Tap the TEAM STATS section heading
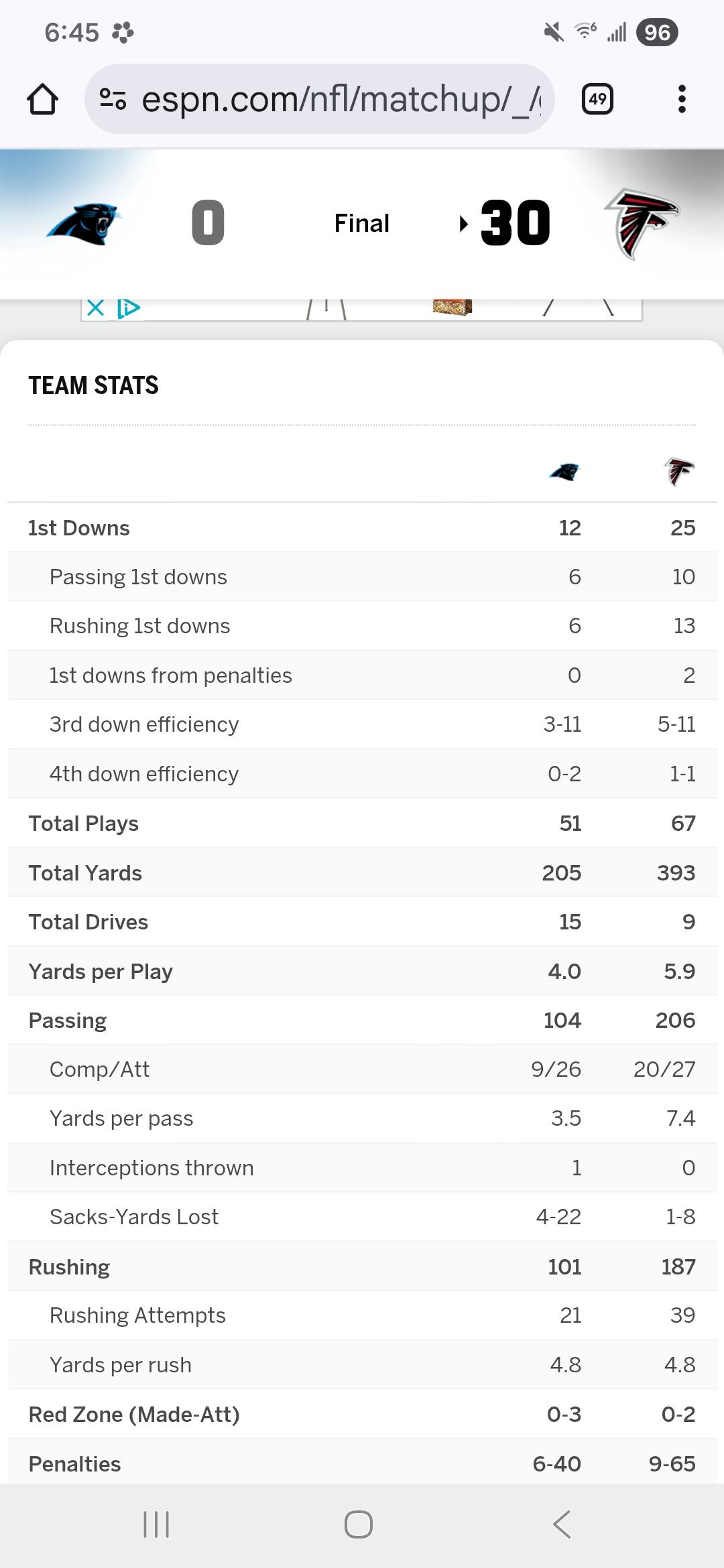The height and width of the screenshot is (1568, 724). pos(94,385)
